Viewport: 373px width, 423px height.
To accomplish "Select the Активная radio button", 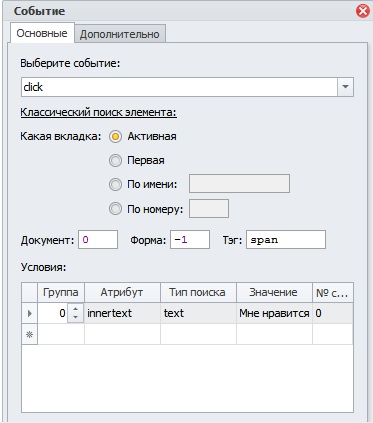I will (x=115, y=136).
